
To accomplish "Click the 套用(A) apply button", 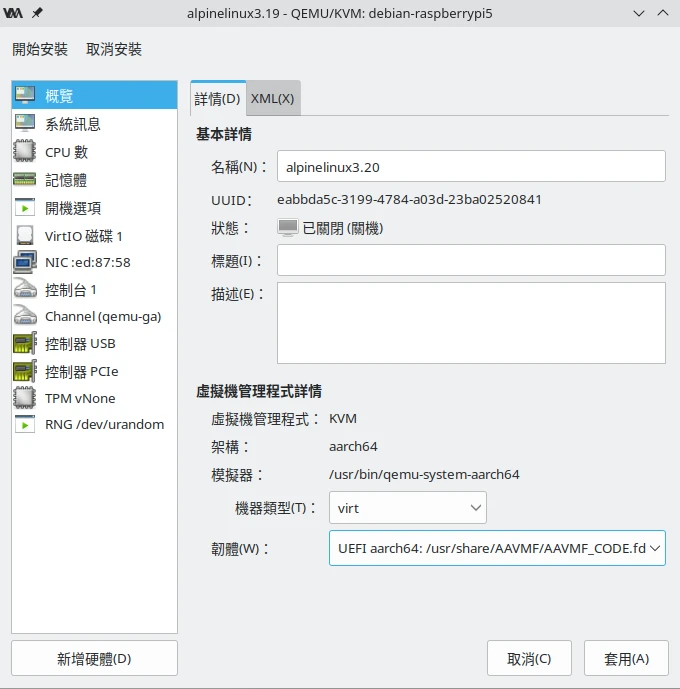I will [626, 658].
